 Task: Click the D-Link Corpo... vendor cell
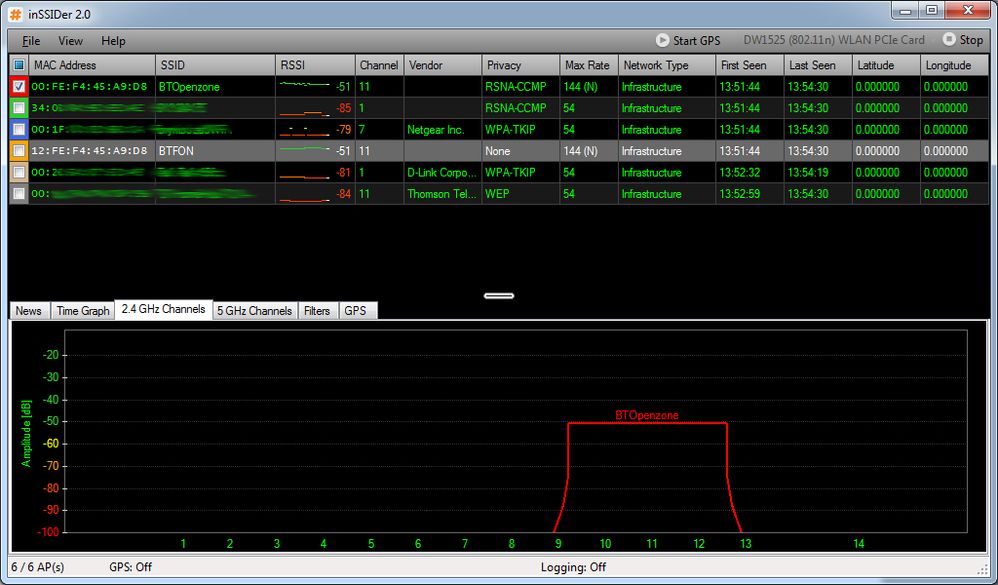[x=443, y=173]
